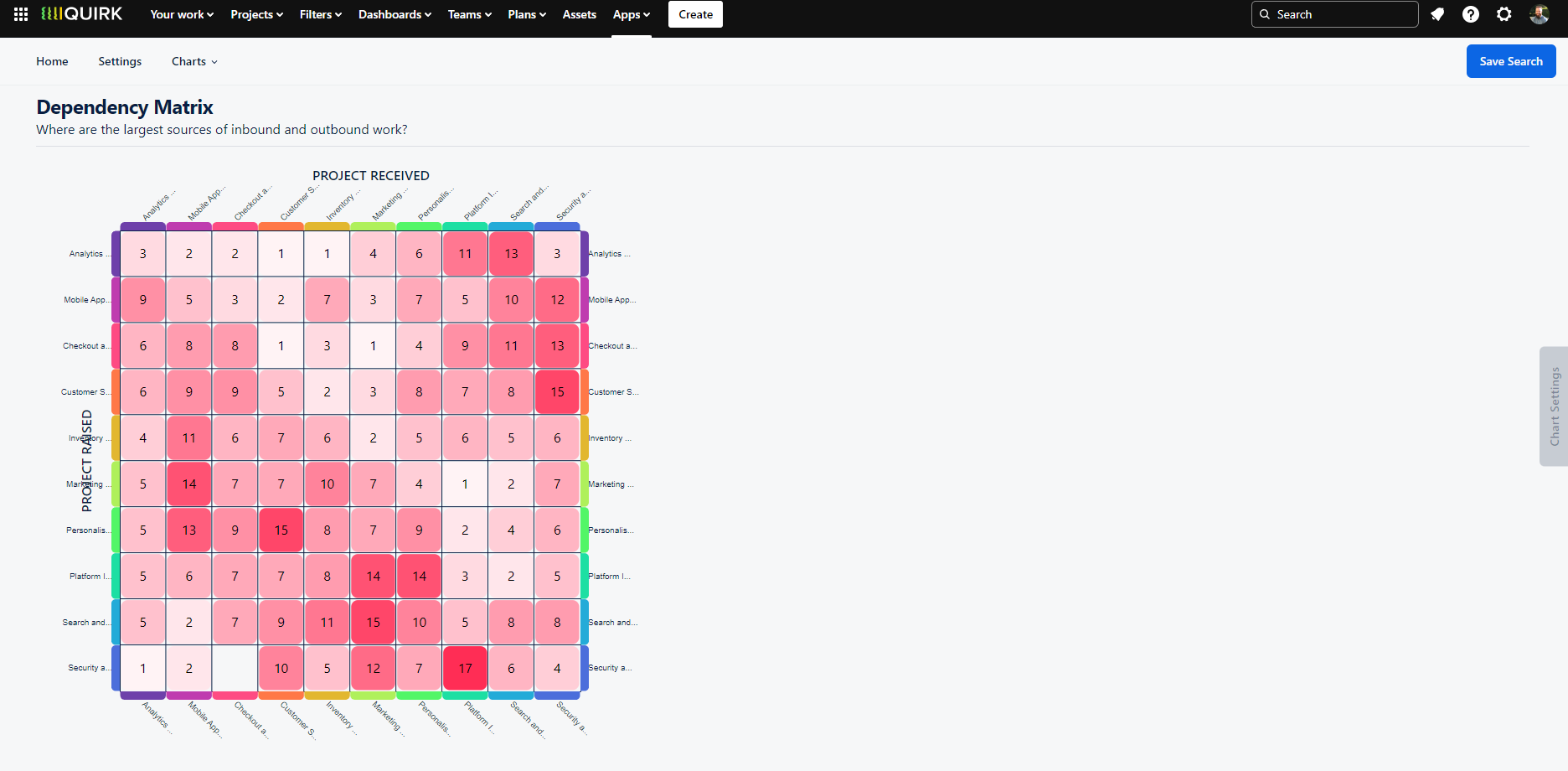Click cell Inventory row, Mobile App column (11)
Viewport: 1568px width, 771px height.
point(189,437)
